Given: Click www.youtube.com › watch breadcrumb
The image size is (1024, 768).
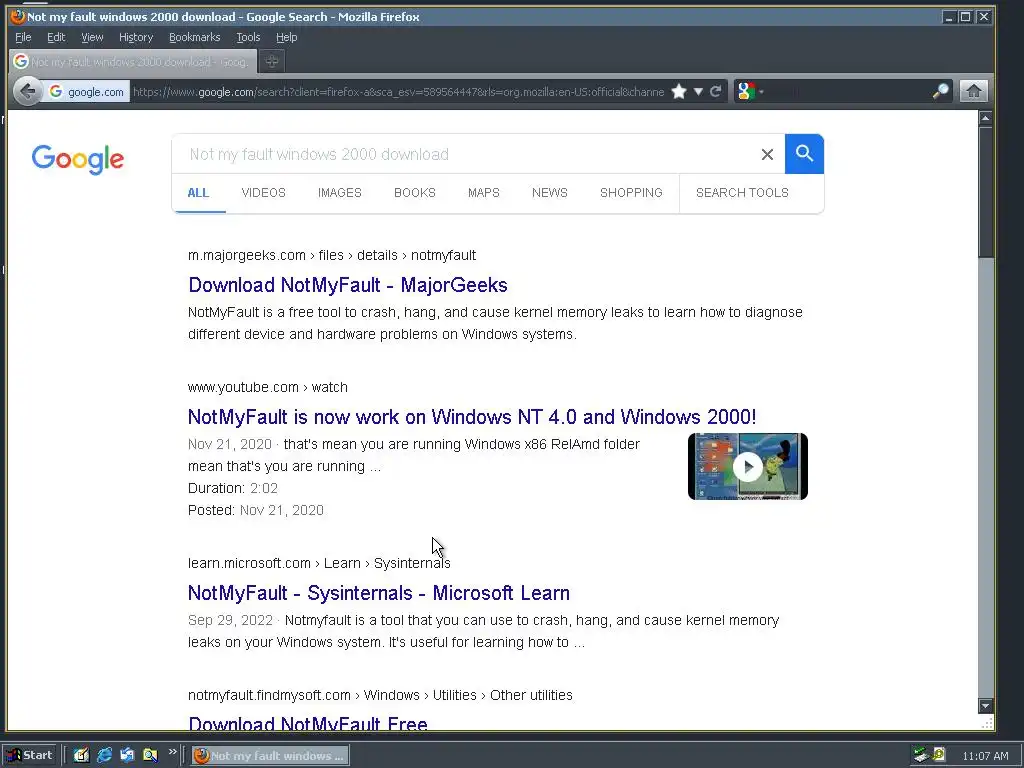Looking at the screenshot, I should [x=268, y=387].
